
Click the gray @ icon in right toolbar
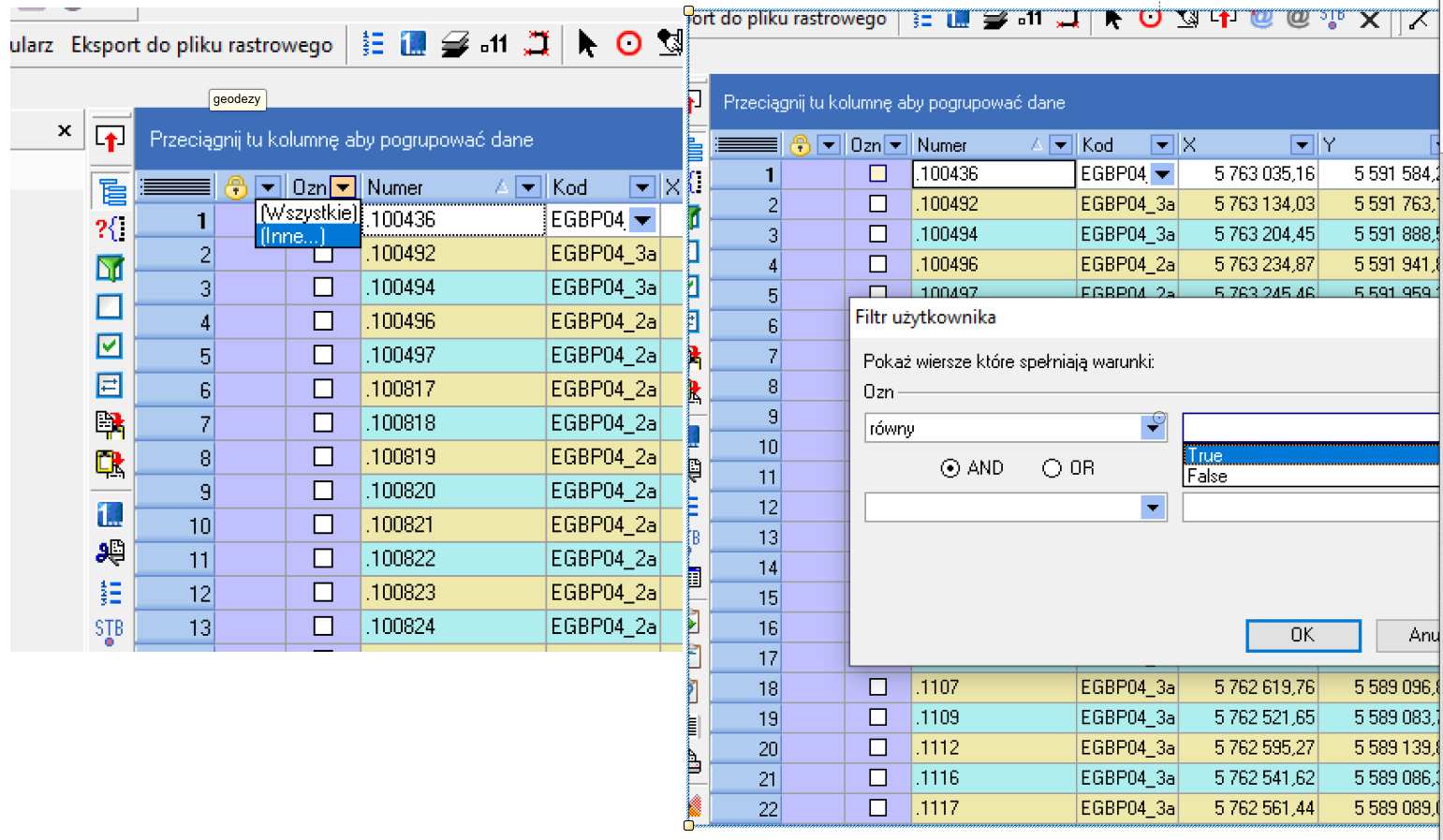click(1297, 18)
